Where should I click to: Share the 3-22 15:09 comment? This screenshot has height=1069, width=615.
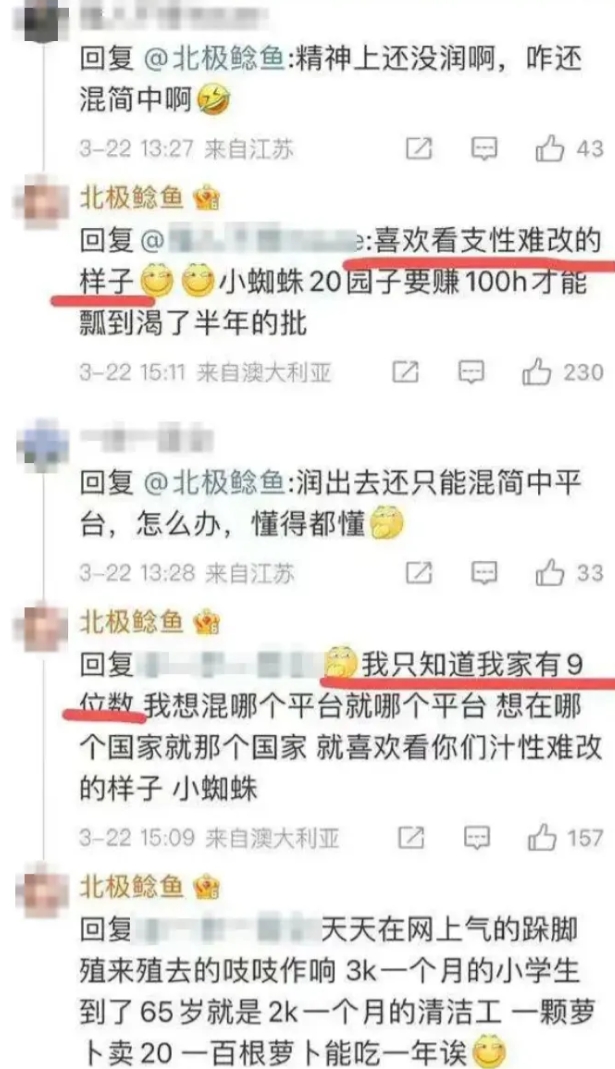click(411, 837)
